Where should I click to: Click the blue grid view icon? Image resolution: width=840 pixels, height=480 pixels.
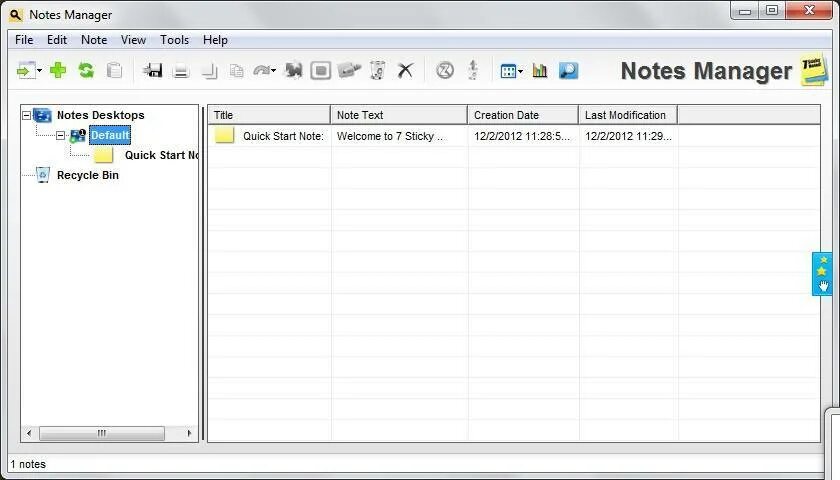point(508,71)
